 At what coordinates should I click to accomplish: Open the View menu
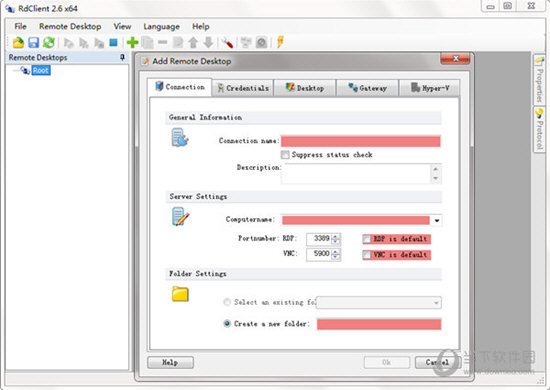pyautogui.click(x=122, y=26)
